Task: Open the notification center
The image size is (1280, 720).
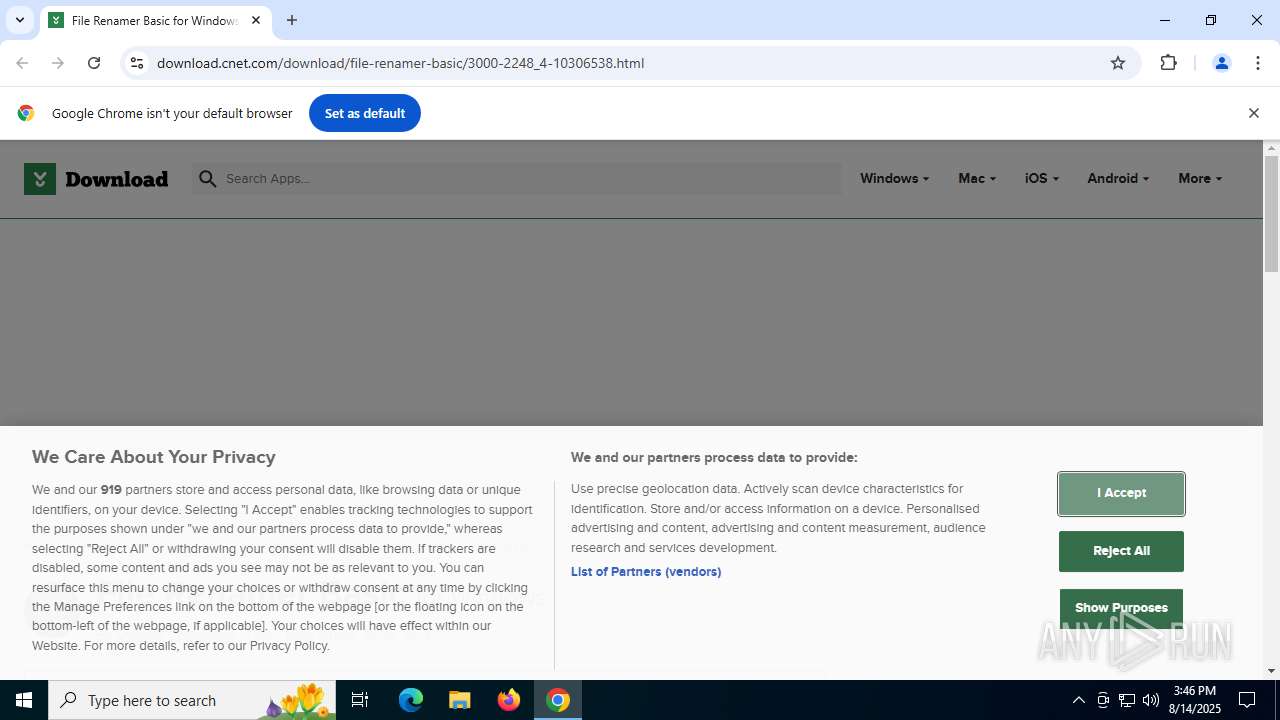Action: click(1247, 700)
